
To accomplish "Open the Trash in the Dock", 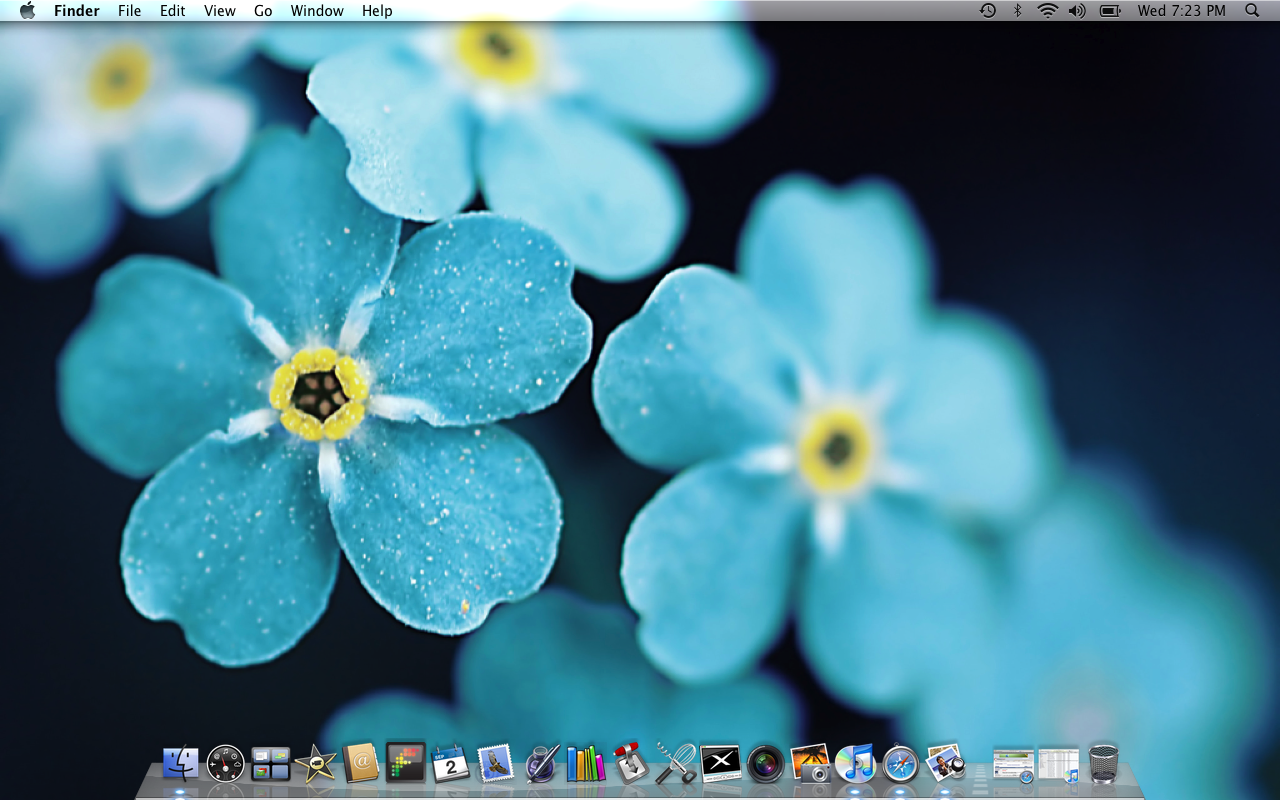I will click(x=1104, y=764).
